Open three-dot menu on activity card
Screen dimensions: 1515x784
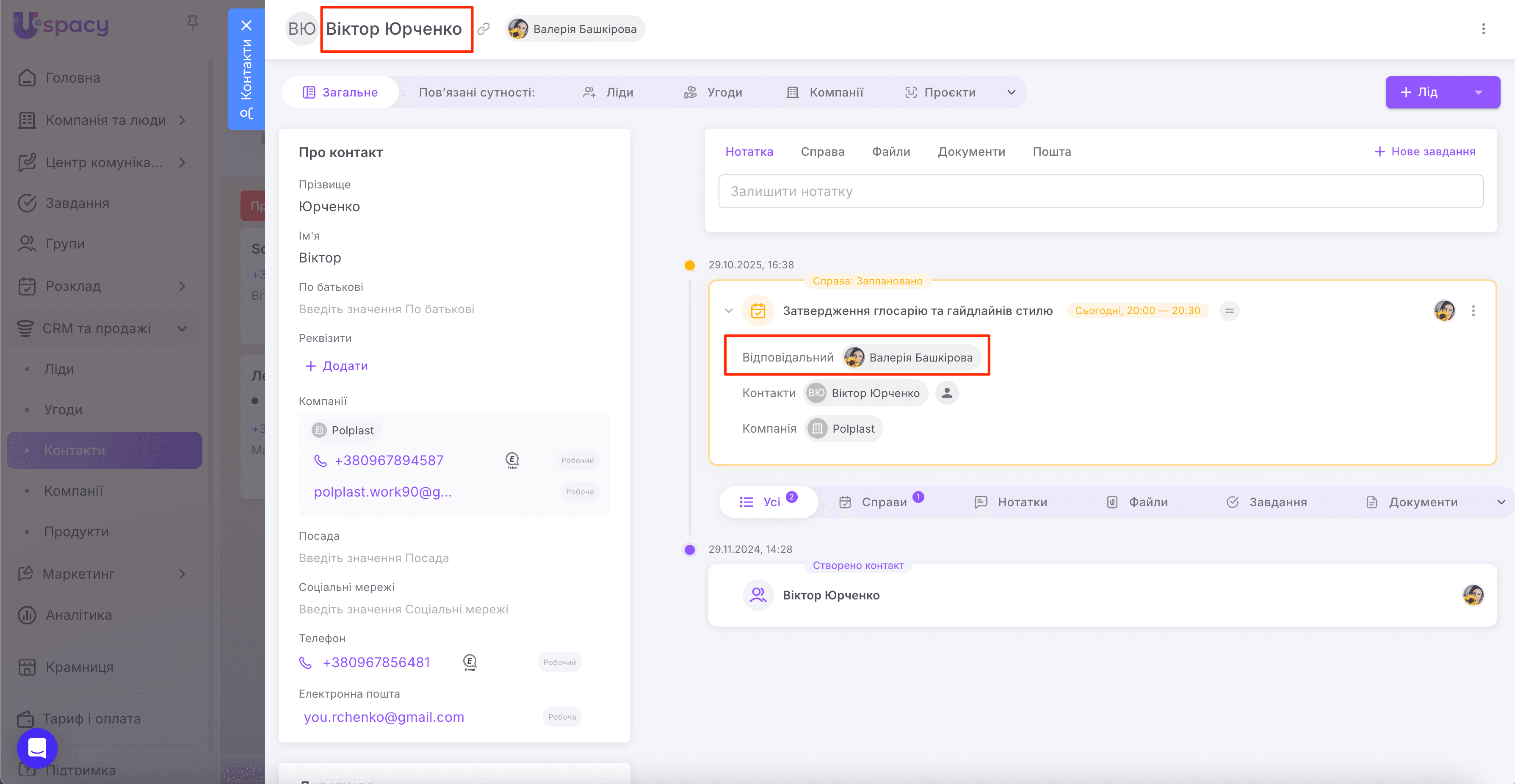tap(1473, 311)
